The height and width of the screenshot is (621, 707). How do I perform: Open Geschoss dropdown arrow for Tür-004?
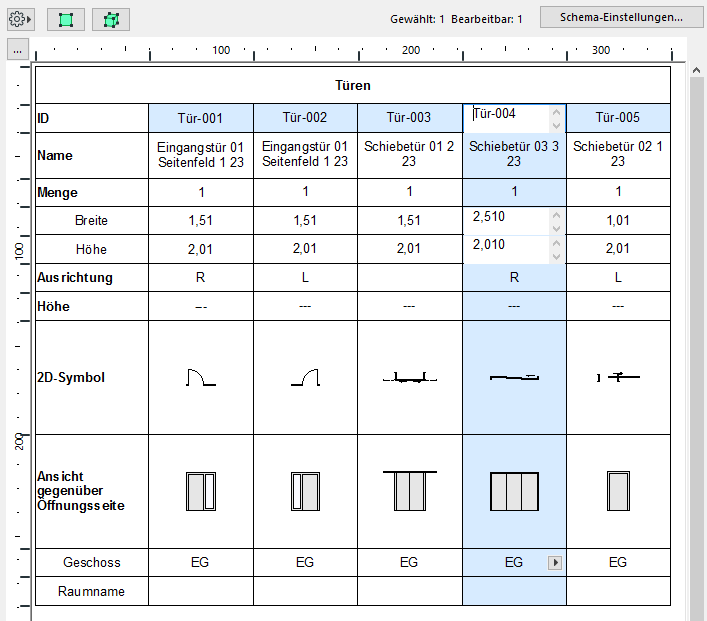click(x=555, y=562)
